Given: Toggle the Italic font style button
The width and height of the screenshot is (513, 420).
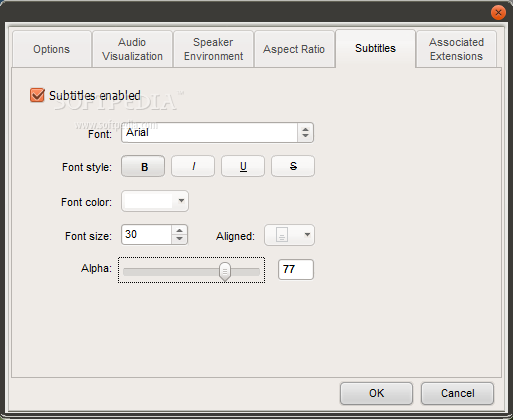Looking at the screenshot, I should pos(193,166).
